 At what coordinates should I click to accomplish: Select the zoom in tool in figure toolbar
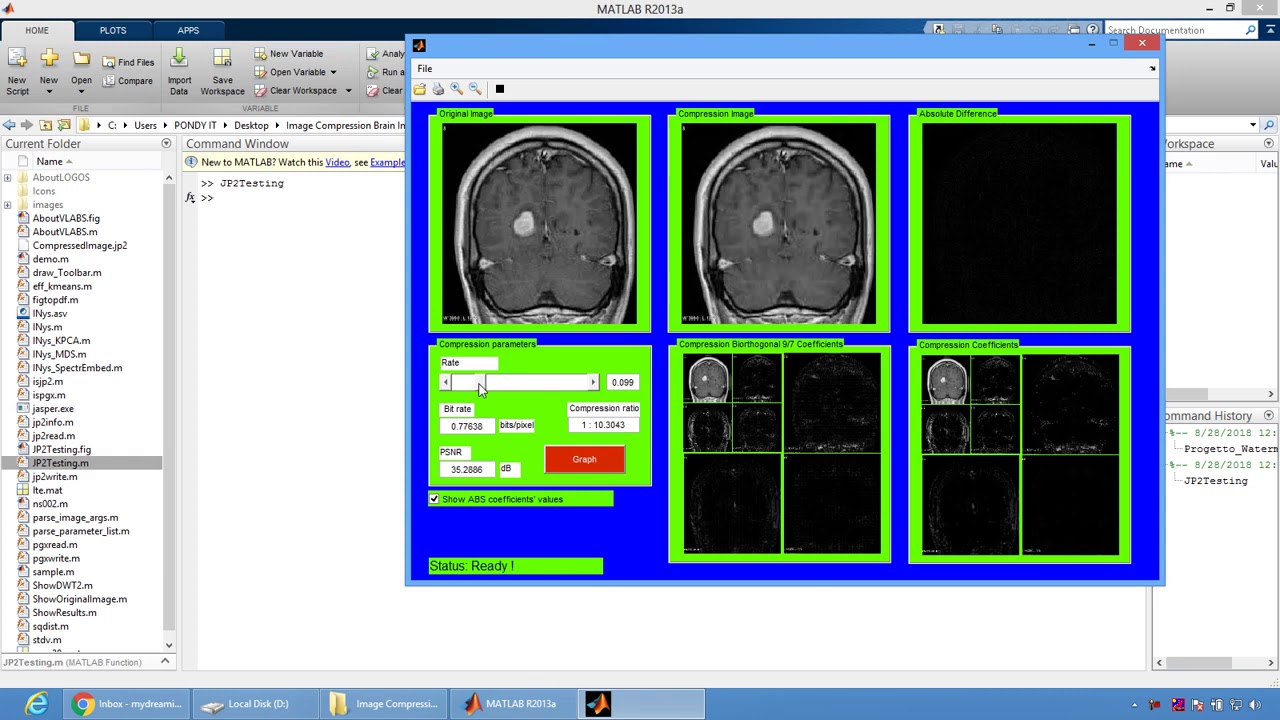pos(456,90)
